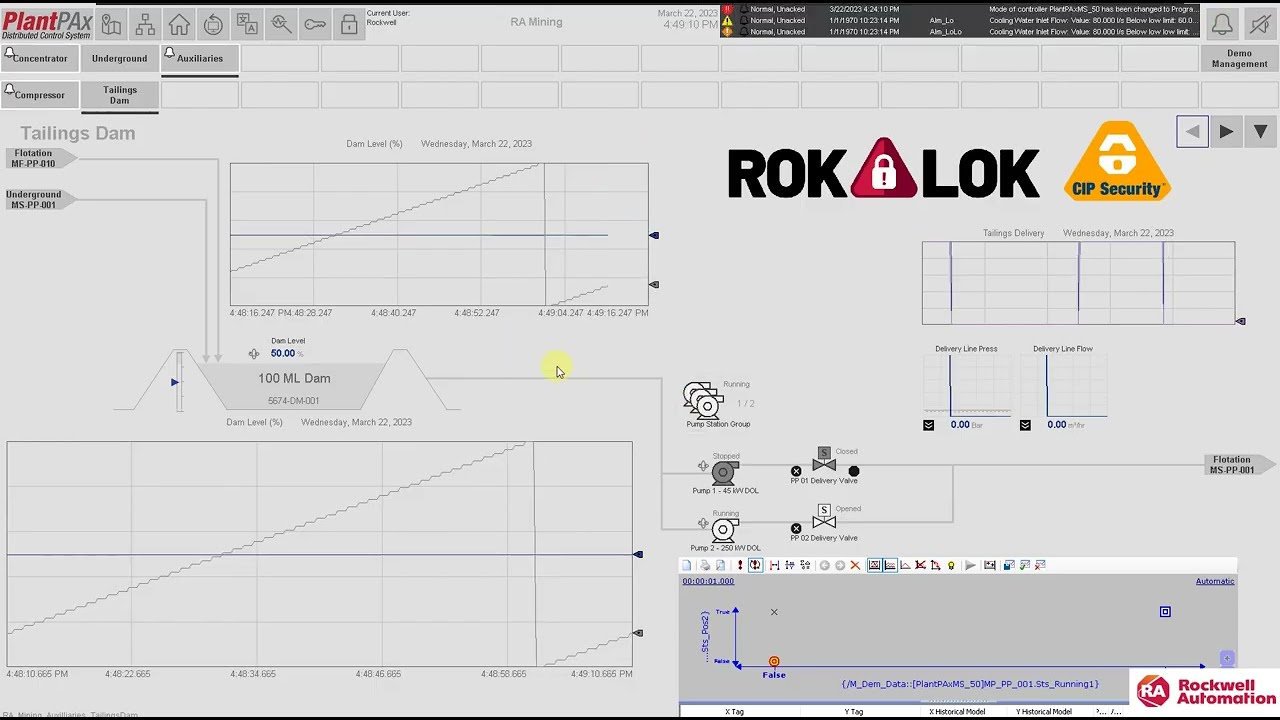The image size is (1280, 720).
Task: Click the Delivery Line Flow 0.00 value
Action: (x=1056, y=425)
